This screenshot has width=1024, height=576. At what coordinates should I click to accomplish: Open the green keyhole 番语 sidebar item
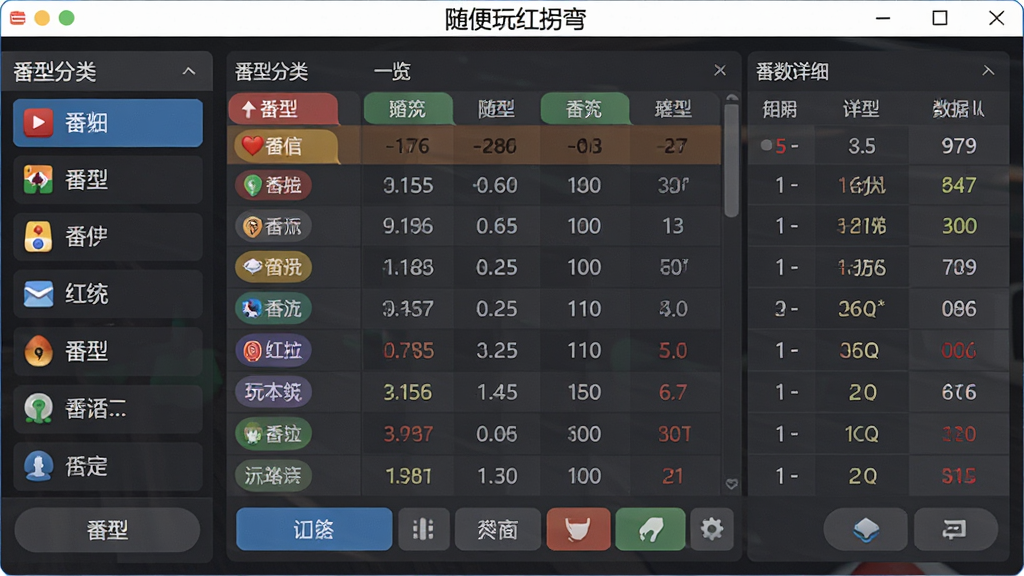pyautogui.click(x=108, y=409)
